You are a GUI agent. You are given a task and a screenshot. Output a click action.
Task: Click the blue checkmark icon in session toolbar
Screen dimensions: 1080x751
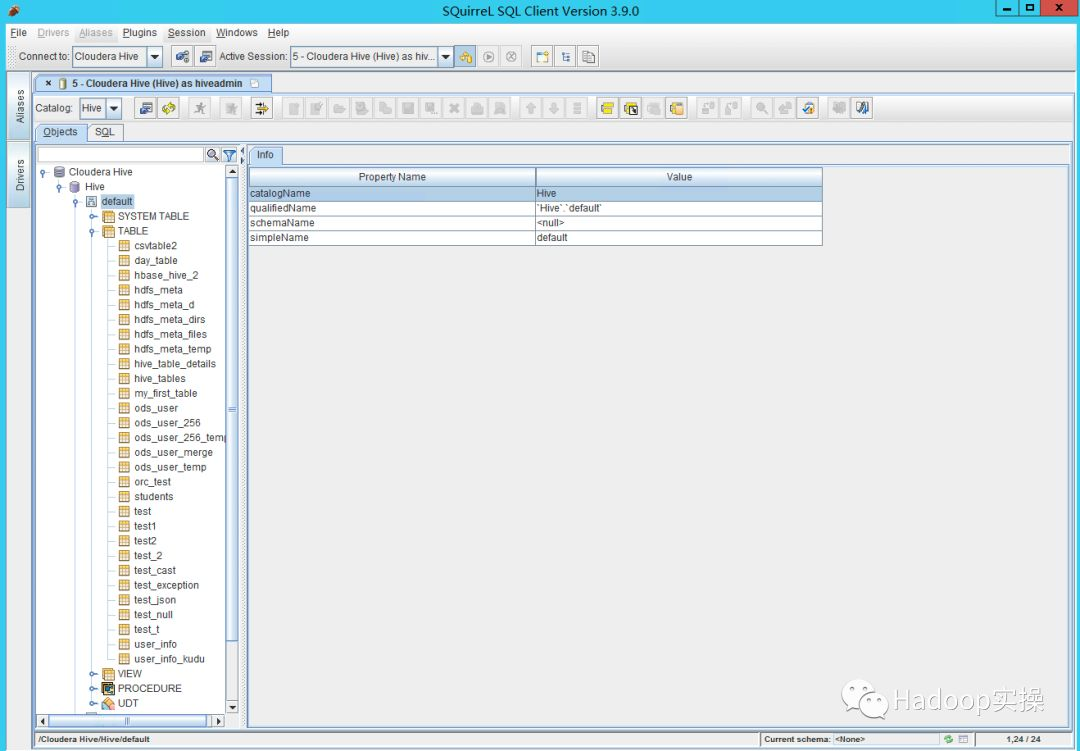point(808,108)
